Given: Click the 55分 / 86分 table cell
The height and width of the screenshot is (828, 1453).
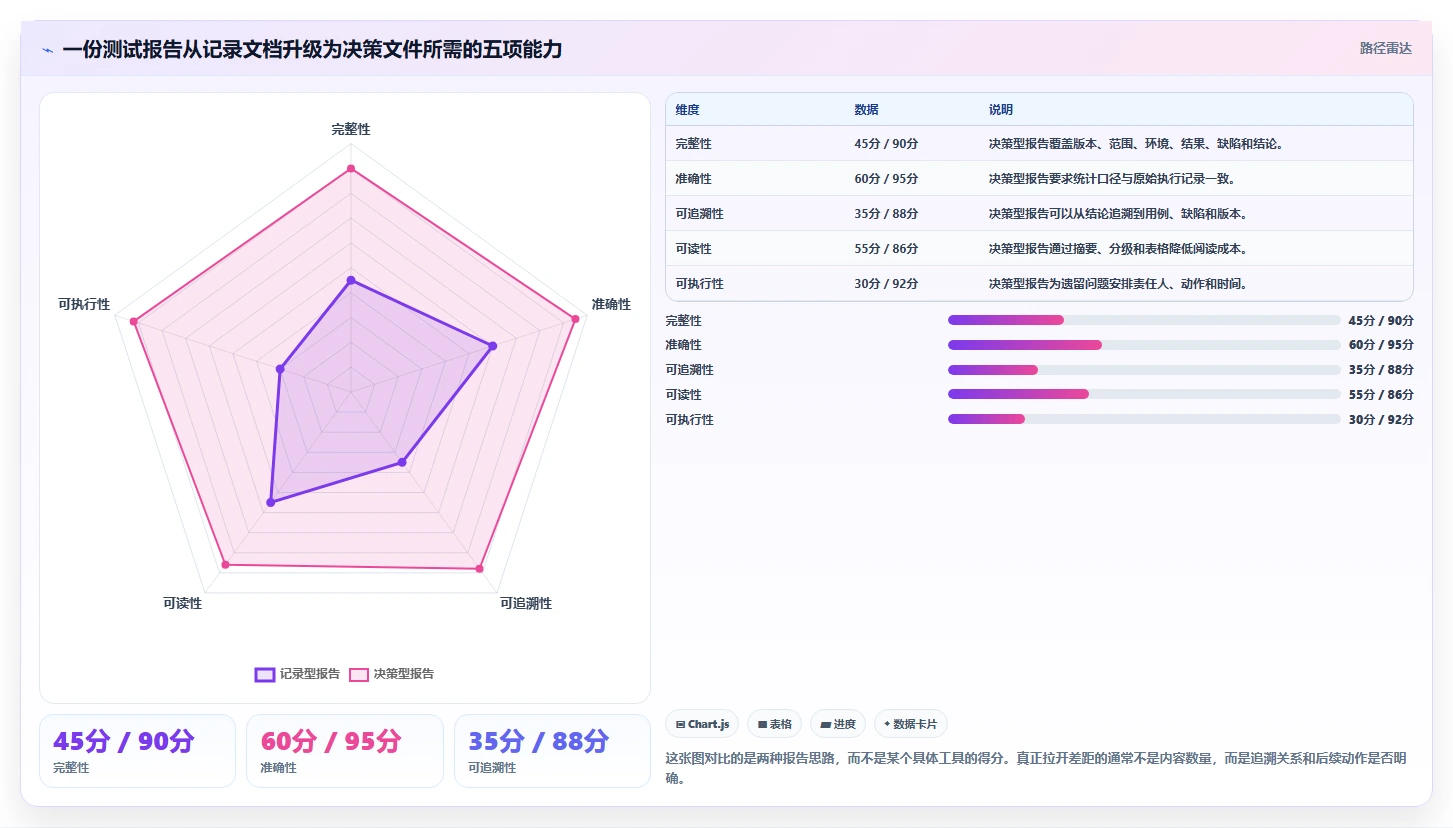Looking at the screenshot, I should pos(886,249).
